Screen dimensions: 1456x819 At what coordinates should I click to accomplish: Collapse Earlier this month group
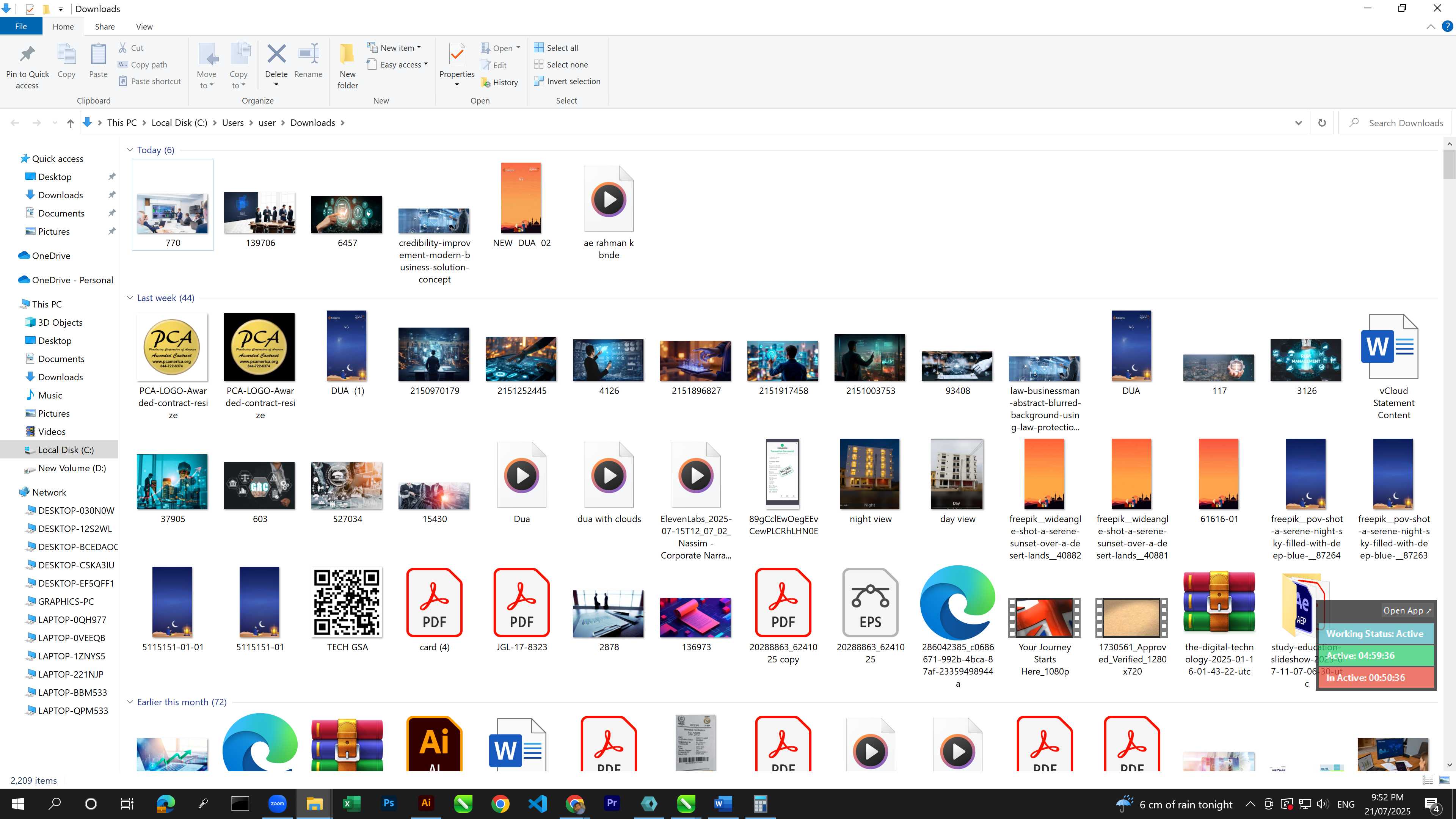coord(130,702)
